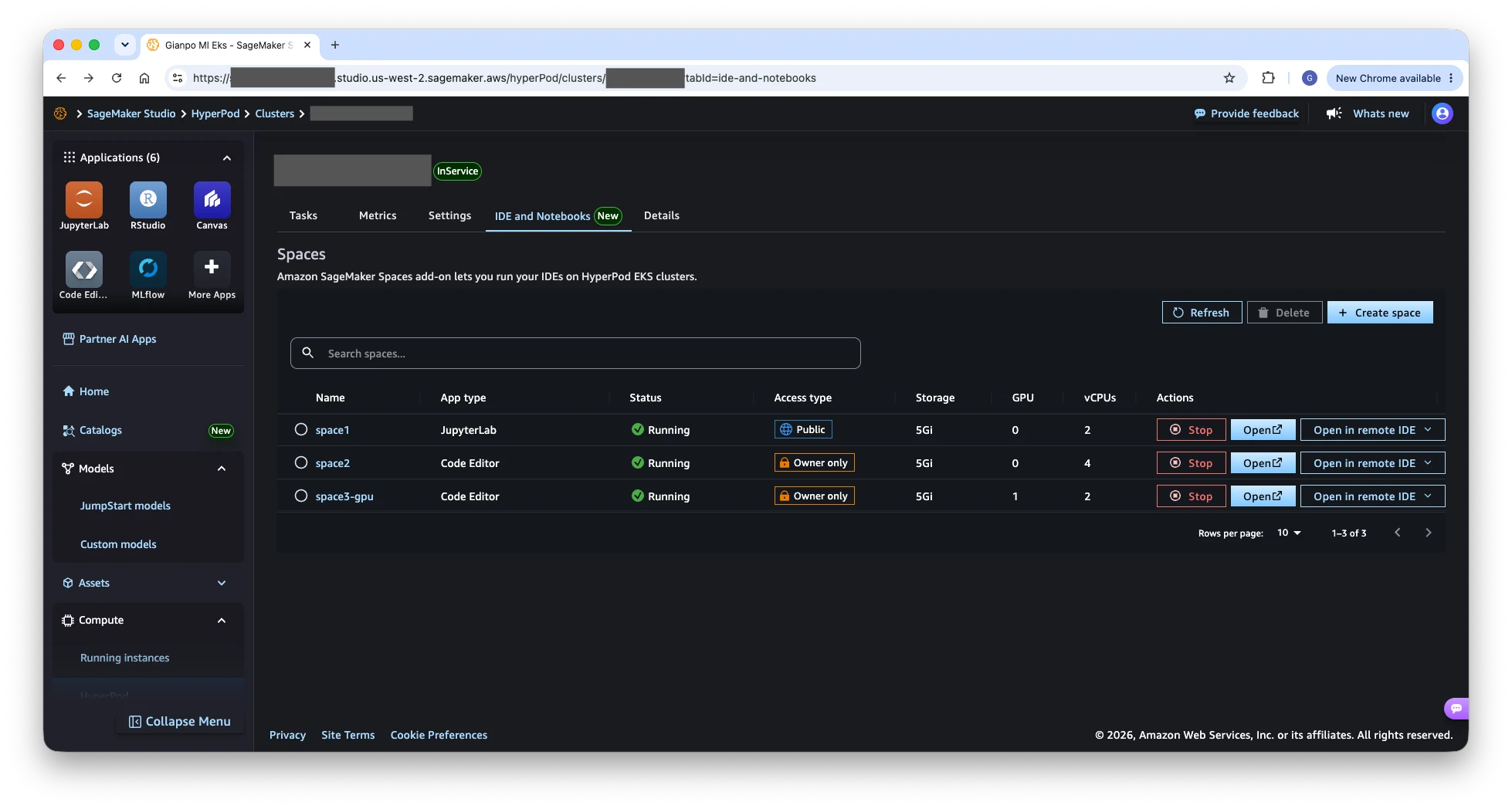
Task: Collapse the Compute section
Action: coord(222,621)
